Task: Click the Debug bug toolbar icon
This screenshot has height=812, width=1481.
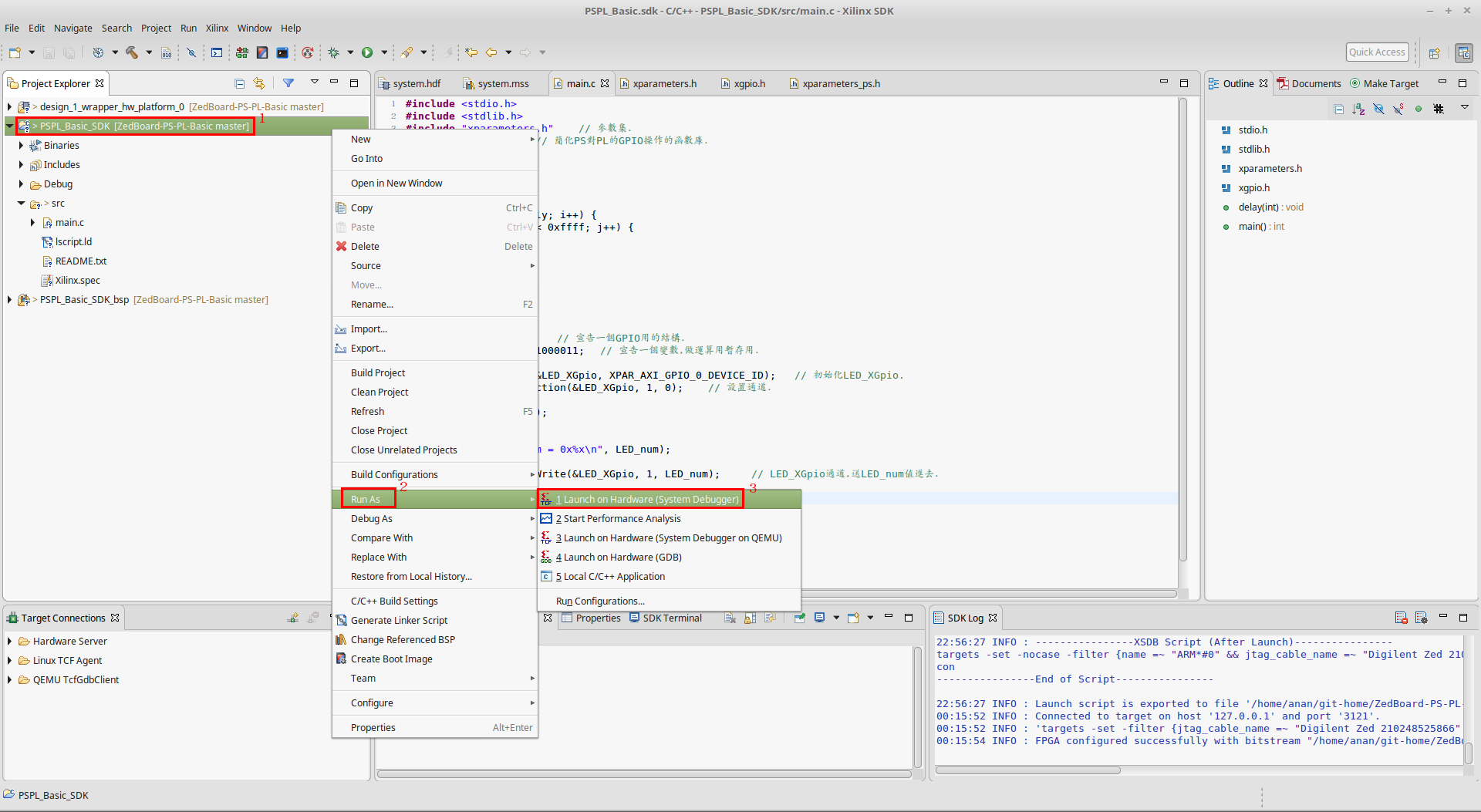Action: click(334, 52)
